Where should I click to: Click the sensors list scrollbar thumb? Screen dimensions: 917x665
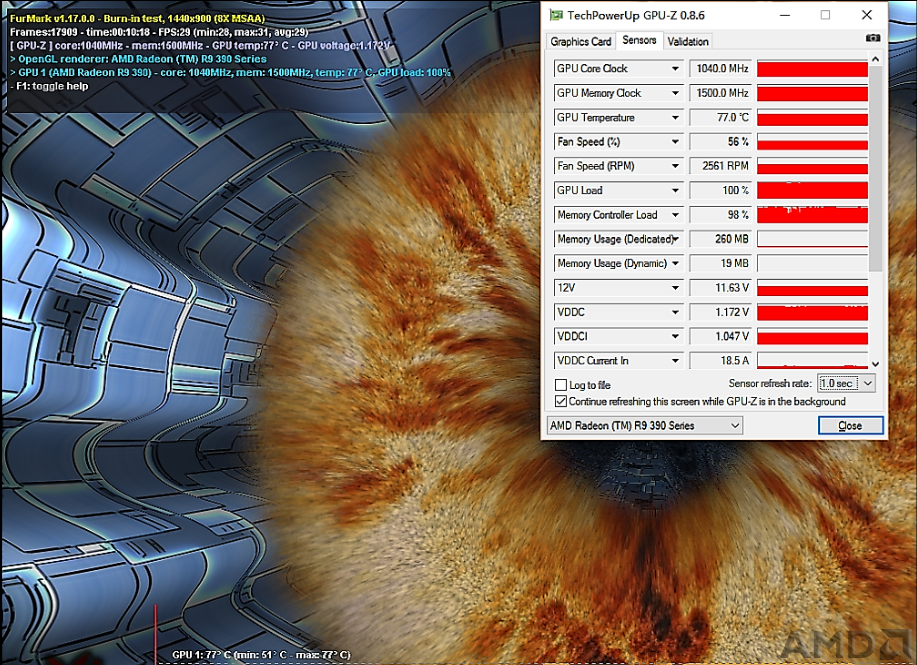coord(875,168)
